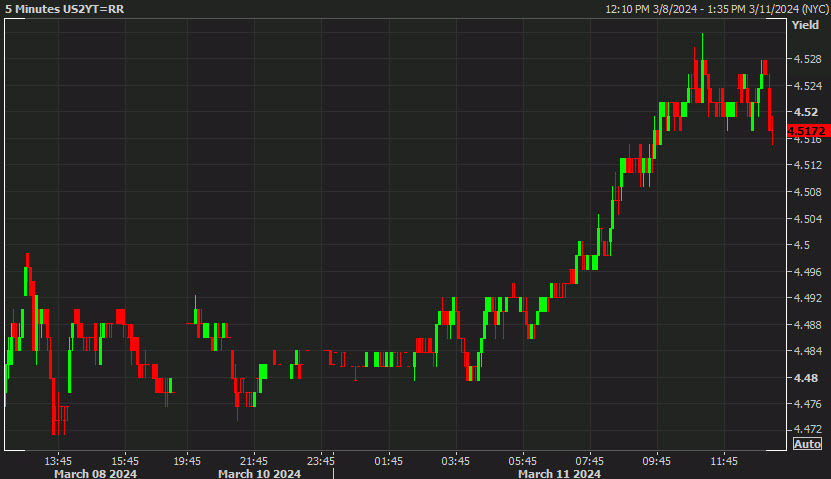Click the 4.512 yield axis value
The width and height of the screenshot is (831, 479).
coord(807,165)
